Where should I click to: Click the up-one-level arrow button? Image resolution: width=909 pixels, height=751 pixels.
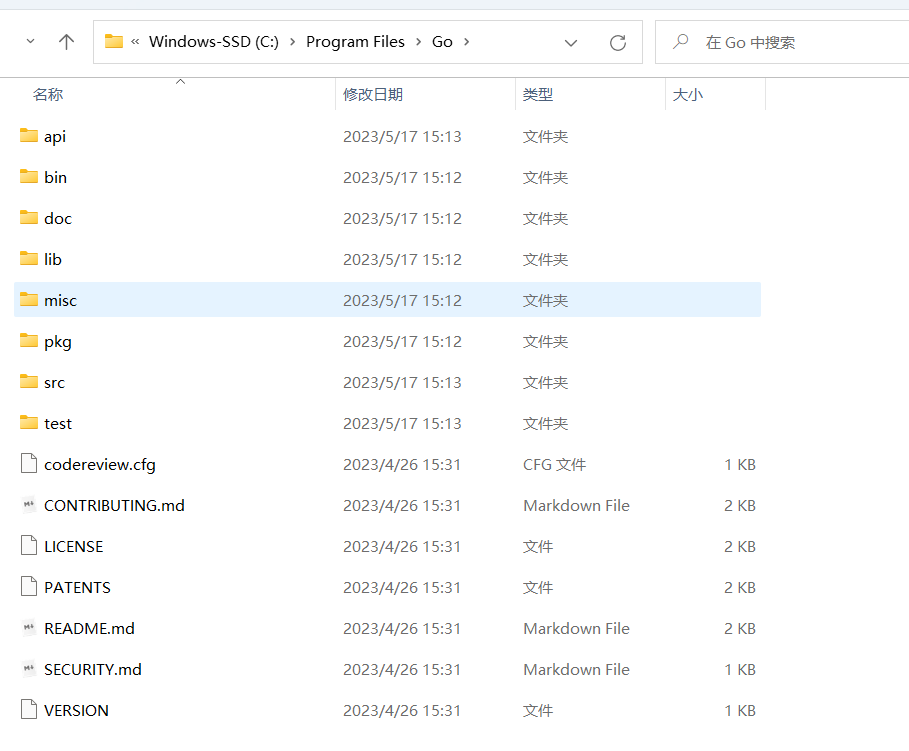point(66,42)
